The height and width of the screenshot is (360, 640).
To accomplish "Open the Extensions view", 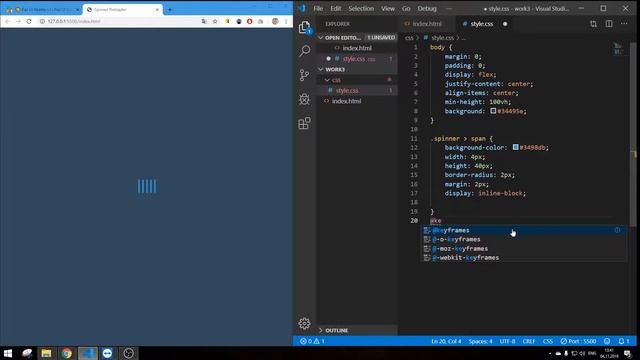I will pyautogui.click(x=304, y=123).
